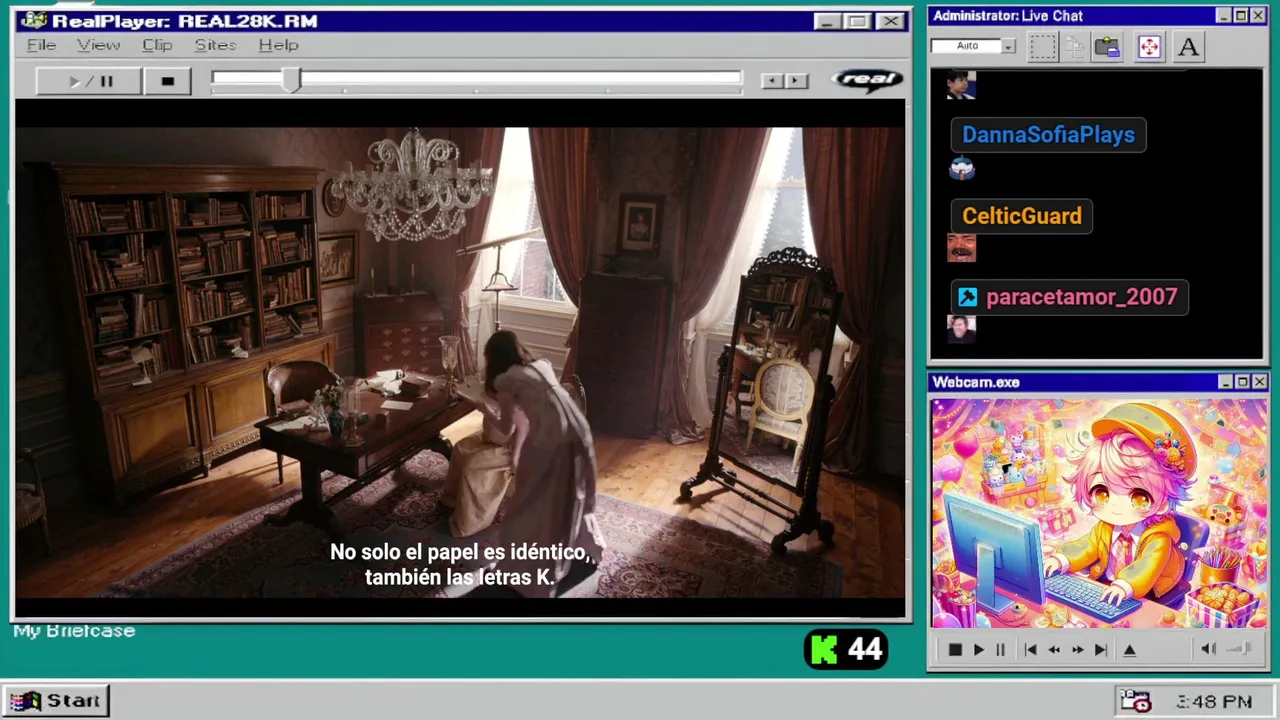Select the My Briefcase desktop label
This screenshot has width=1280, height=720.
click(x=74, y=631)
